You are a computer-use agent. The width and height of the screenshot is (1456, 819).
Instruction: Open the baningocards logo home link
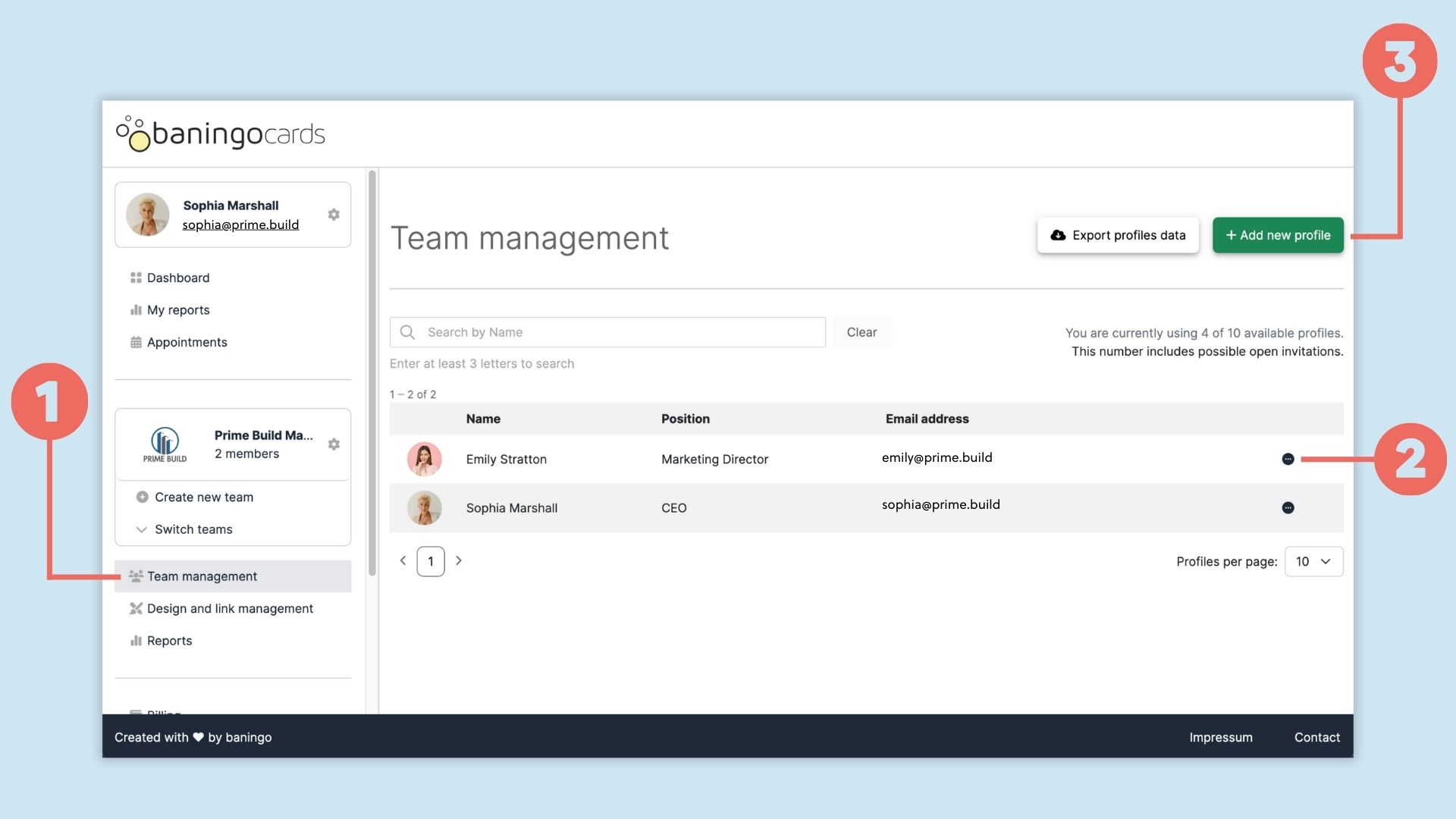click(x=221, y=133)
